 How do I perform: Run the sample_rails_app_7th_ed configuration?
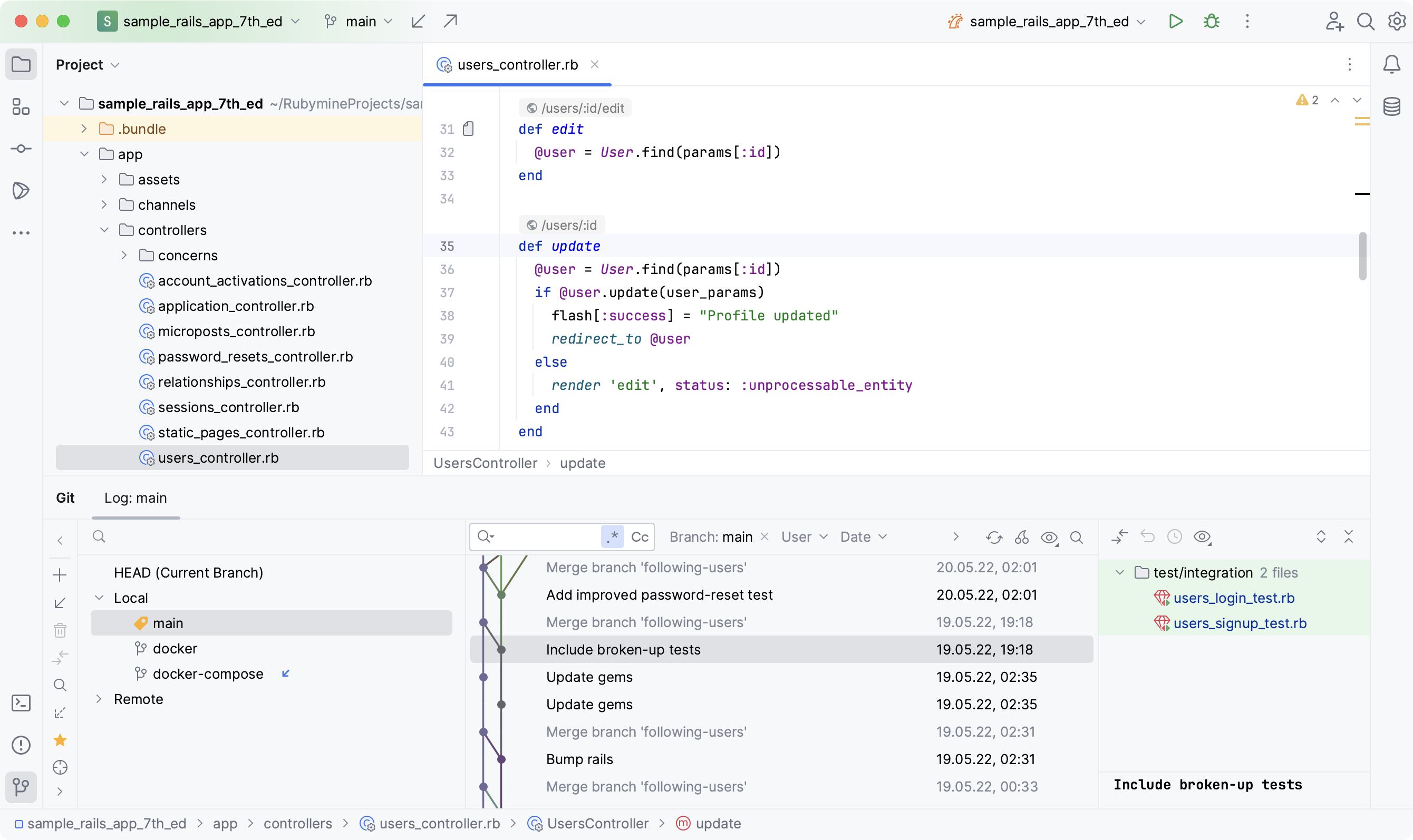(x=1176, y=21)
